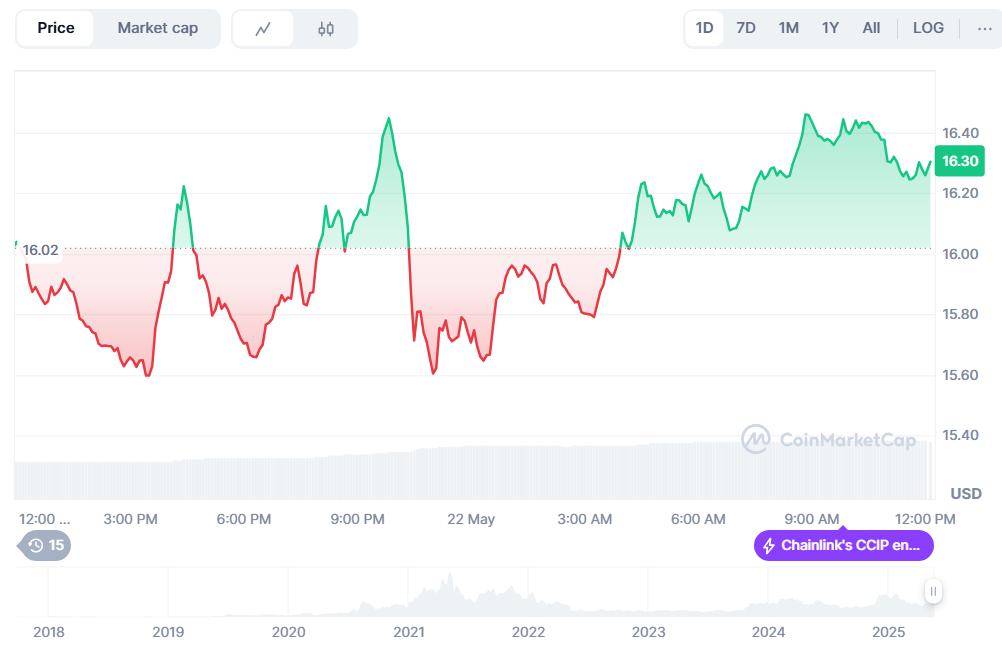The width and height of the screenshot is (1002, 666).
Task: Switch to the Market cap tab
Action: pyautogui.click(x=157, y=28)
